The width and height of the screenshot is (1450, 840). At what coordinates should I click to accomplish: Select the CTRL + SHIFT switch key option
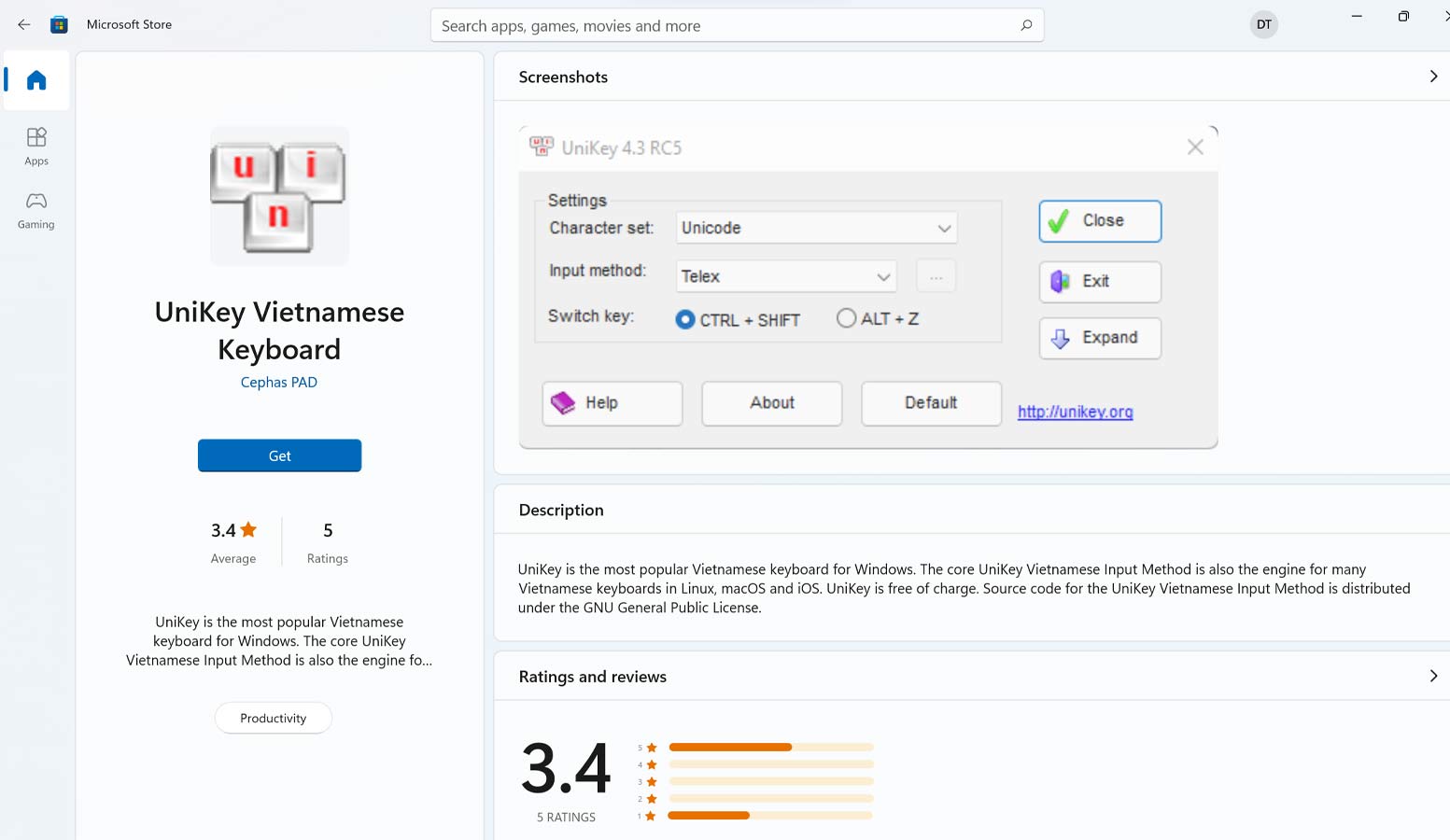tap(738, 319)
